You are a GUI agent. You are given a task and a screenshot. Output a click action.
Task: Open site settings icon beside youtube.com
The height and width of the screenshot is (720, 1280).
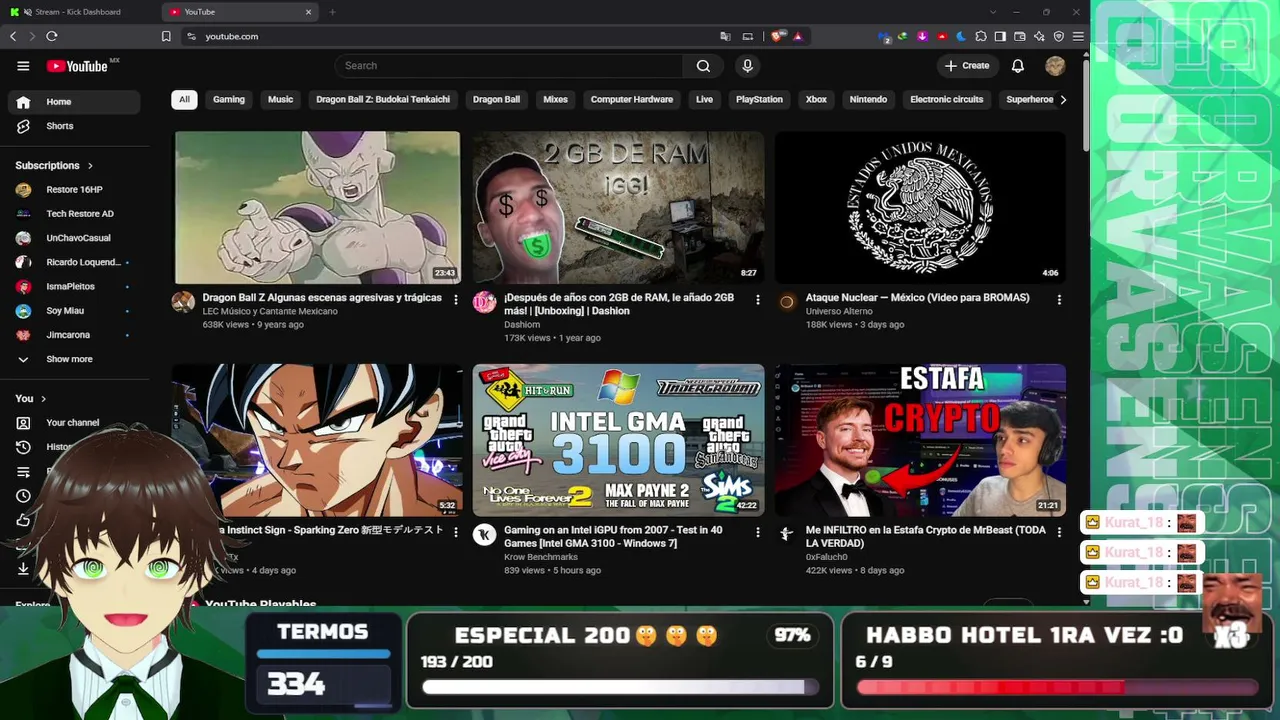coord(191,36)
